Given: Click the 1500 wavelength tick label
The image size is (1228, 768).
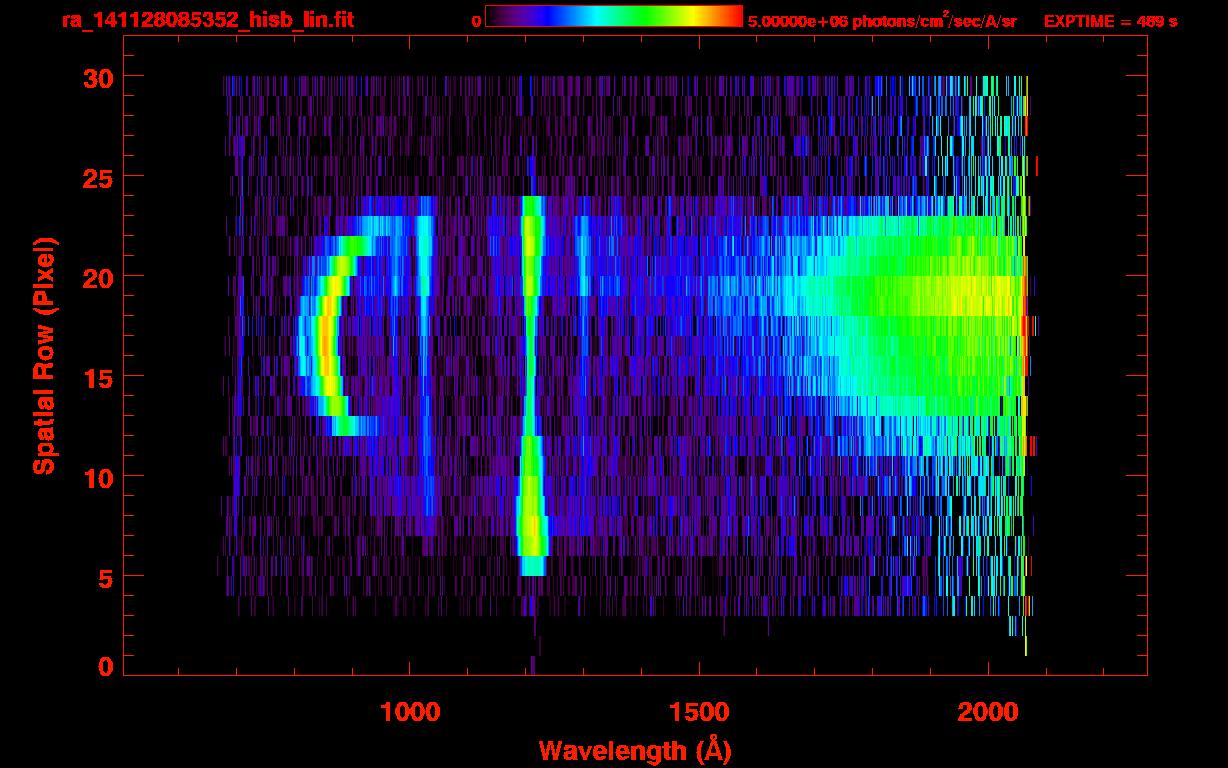Looking at the screenshot, I should click(699, 712).
